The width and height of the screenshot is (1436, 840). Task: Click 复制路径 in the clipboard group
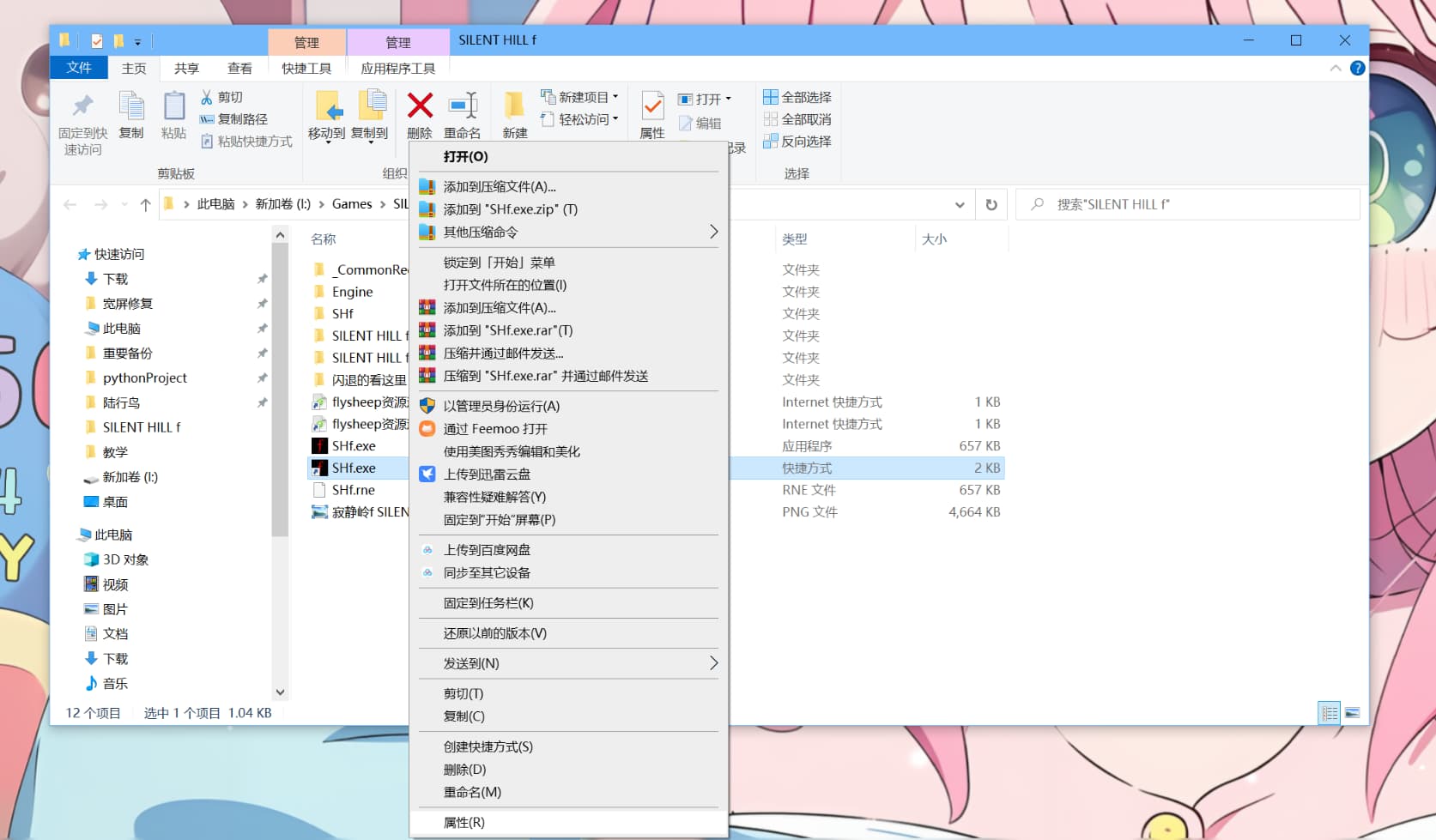[x=233, y=119]
